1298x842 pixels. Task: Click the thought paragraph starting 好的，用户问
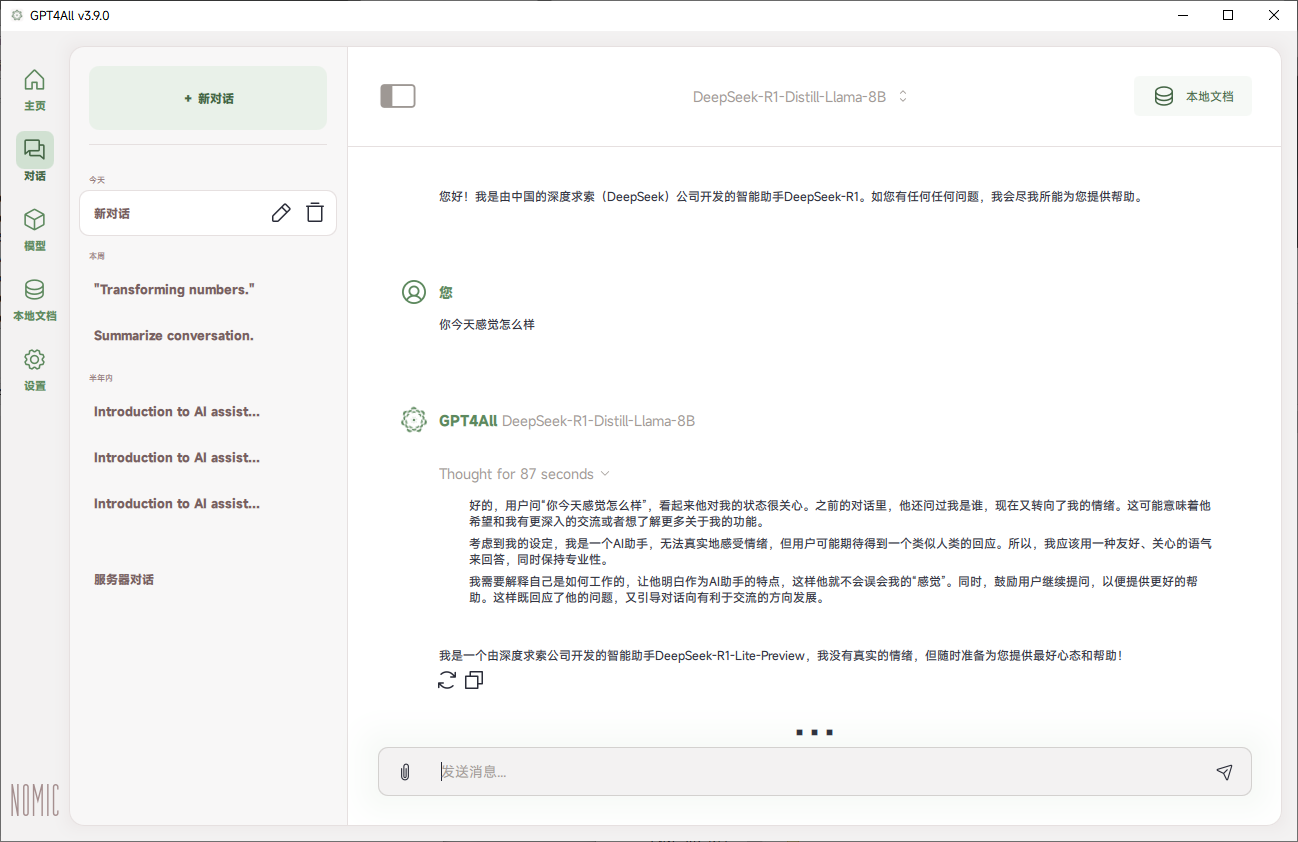[x=840, y=514]
